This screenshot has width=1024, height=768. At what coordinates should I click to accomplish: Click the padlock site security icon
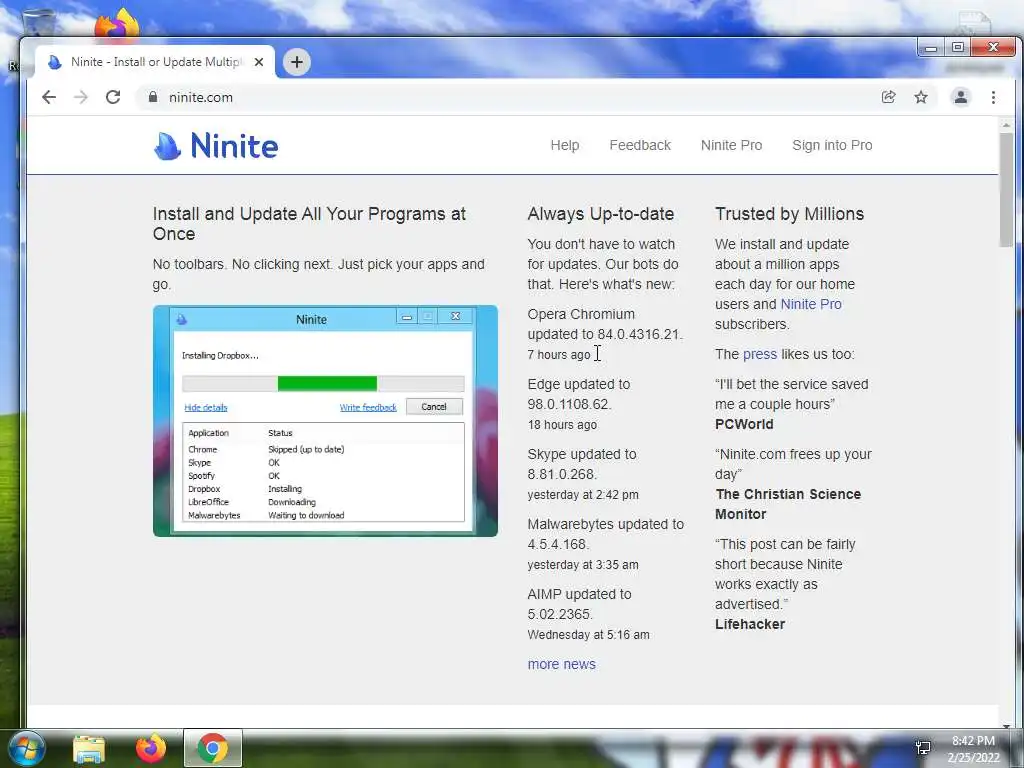[153, 97]
